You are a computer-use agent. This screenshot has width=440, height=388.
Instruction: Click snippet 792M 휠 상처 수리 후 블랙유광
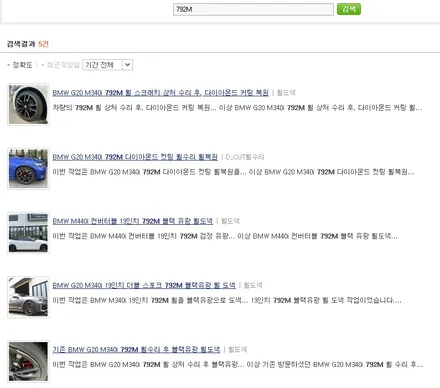point(238,364)
